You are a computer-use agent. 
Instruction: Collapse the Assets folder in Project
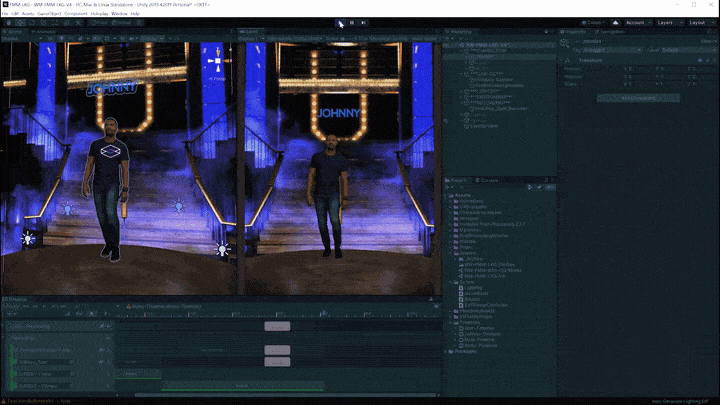(447, 195)
